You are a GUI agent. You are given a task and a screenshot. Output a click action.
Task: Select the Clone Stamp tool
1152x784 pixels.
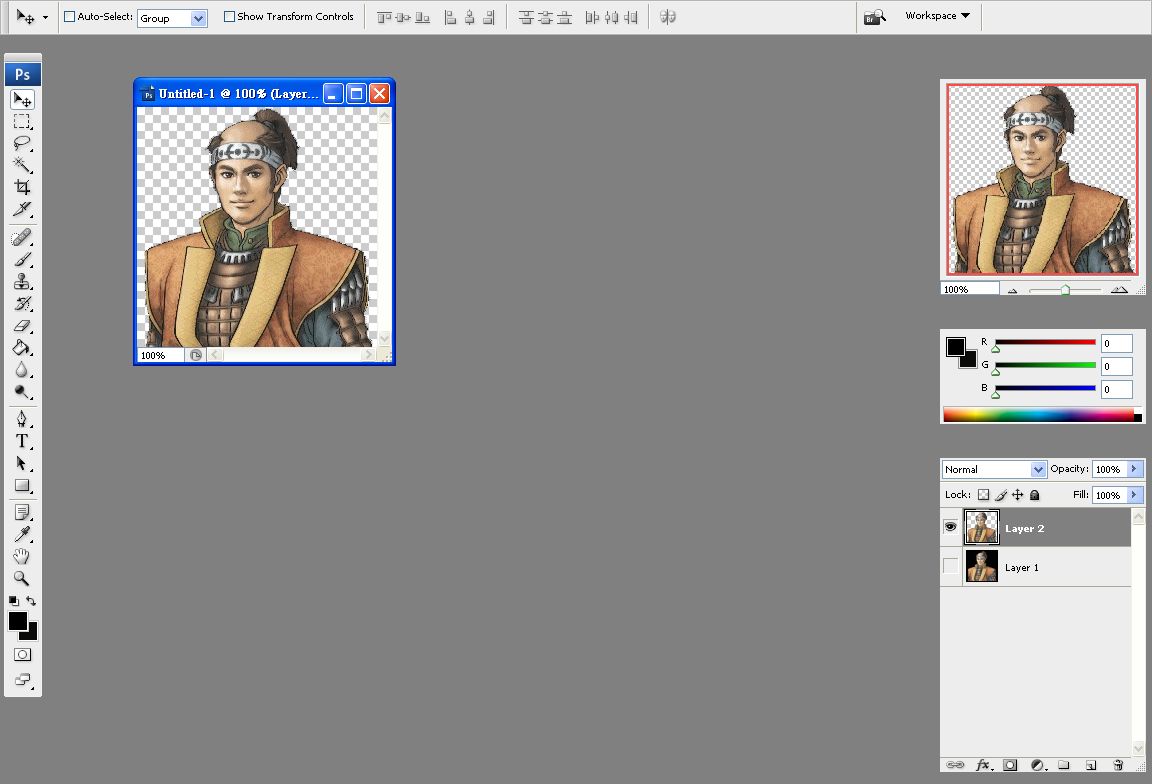[22, 281]
